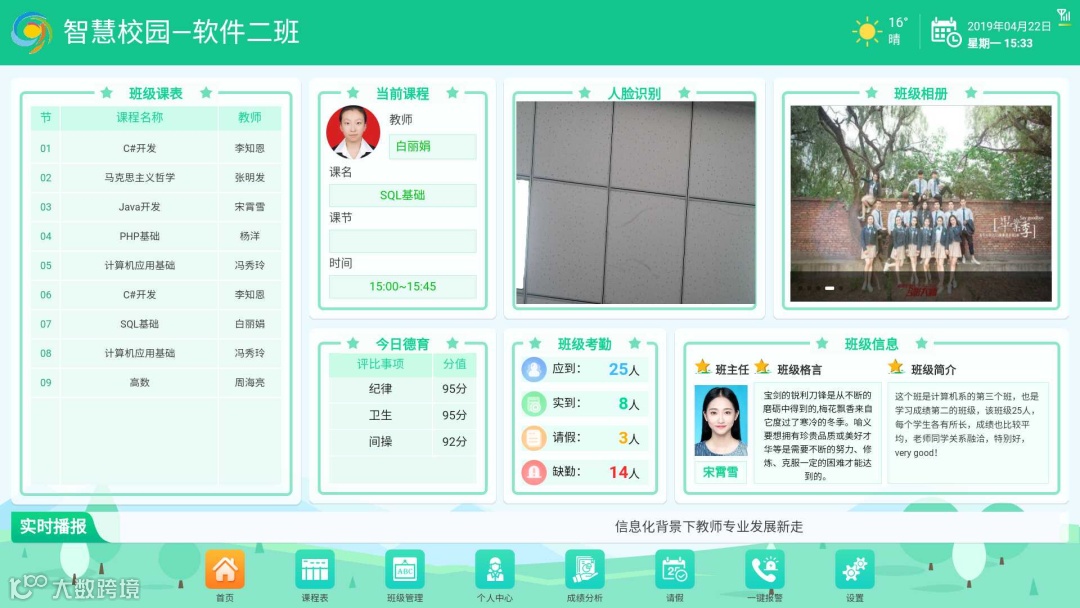Click the teacher name field 白丽娟

point(433,147)
